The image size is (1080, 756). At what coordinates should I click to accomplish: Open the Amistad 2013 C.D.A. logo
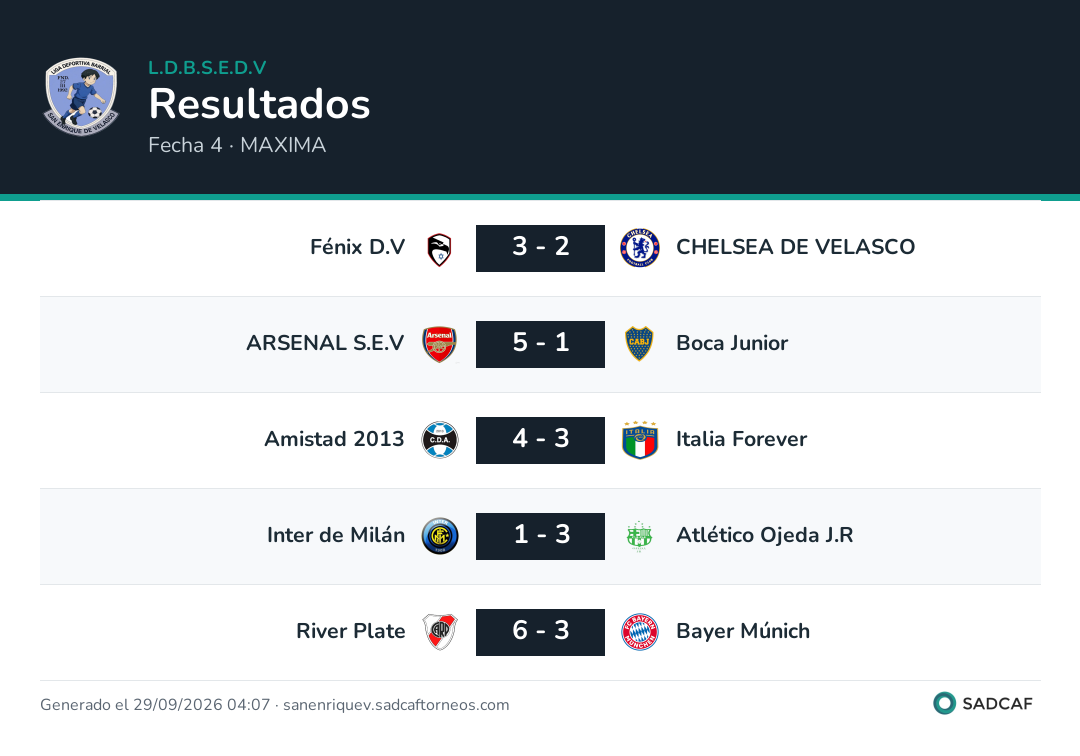point(439,440)
